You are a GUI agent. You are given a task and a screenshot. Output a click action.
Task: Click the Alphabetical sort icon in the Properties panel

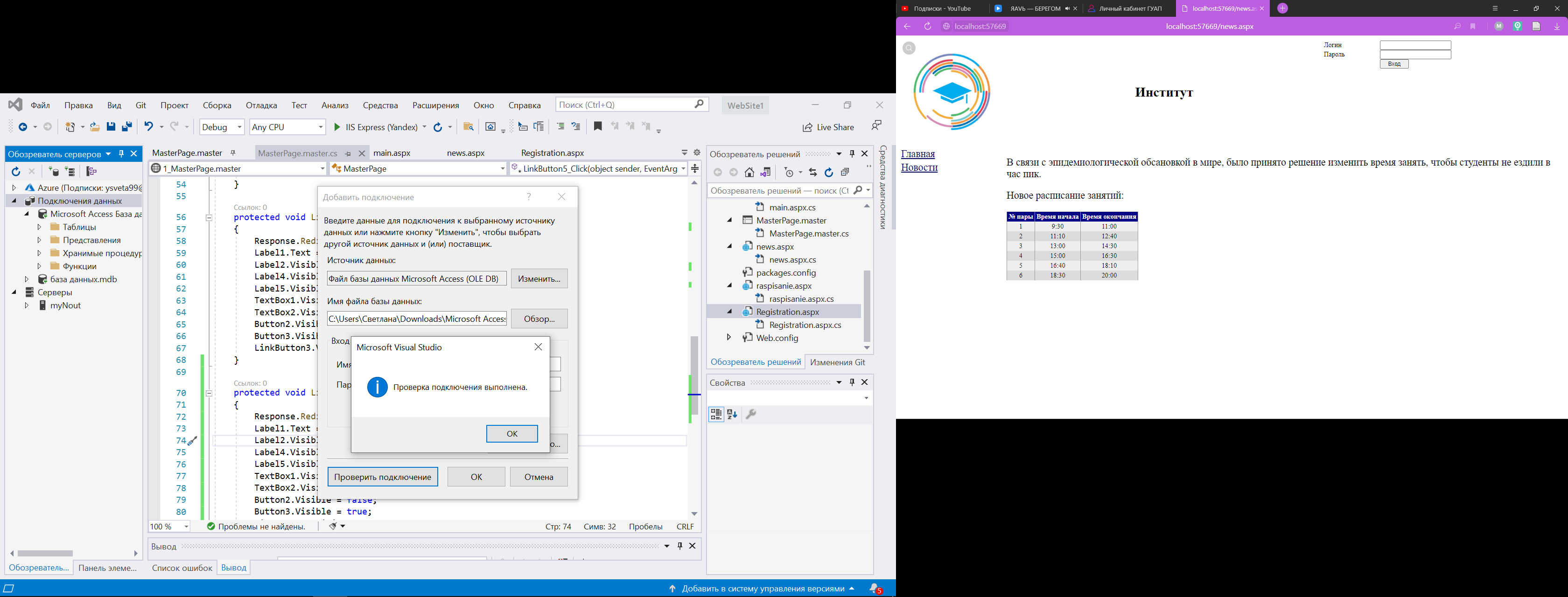(x=732, y=415)
